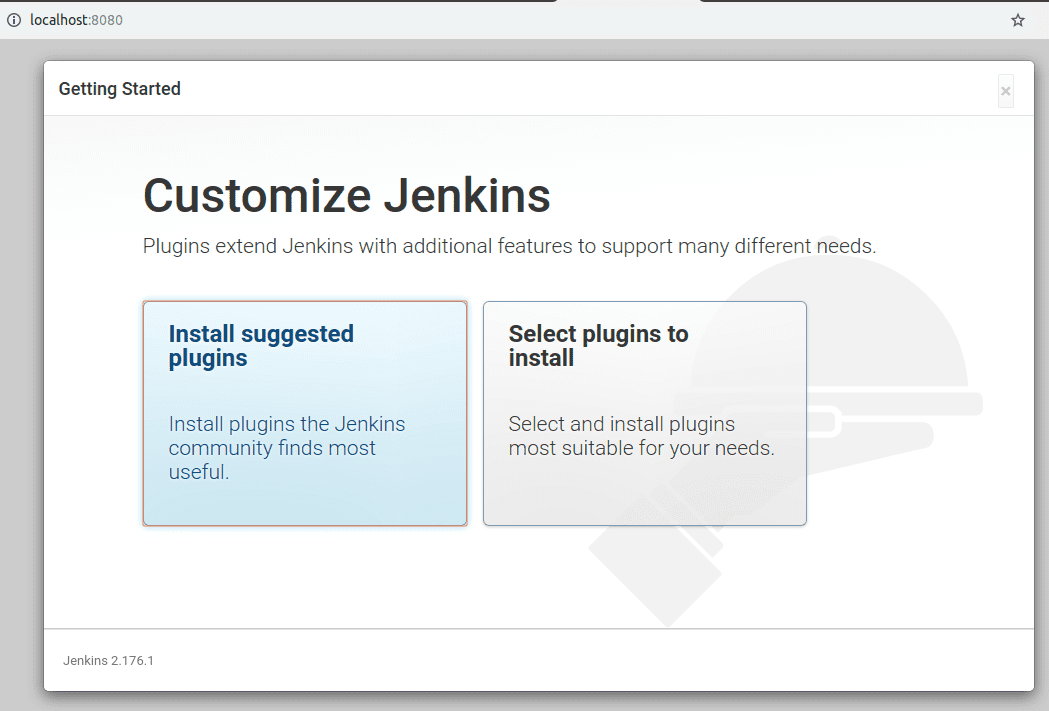
Task: Click the 'Install suggested plugins' bold title
Action: click(x=261, y=346)
